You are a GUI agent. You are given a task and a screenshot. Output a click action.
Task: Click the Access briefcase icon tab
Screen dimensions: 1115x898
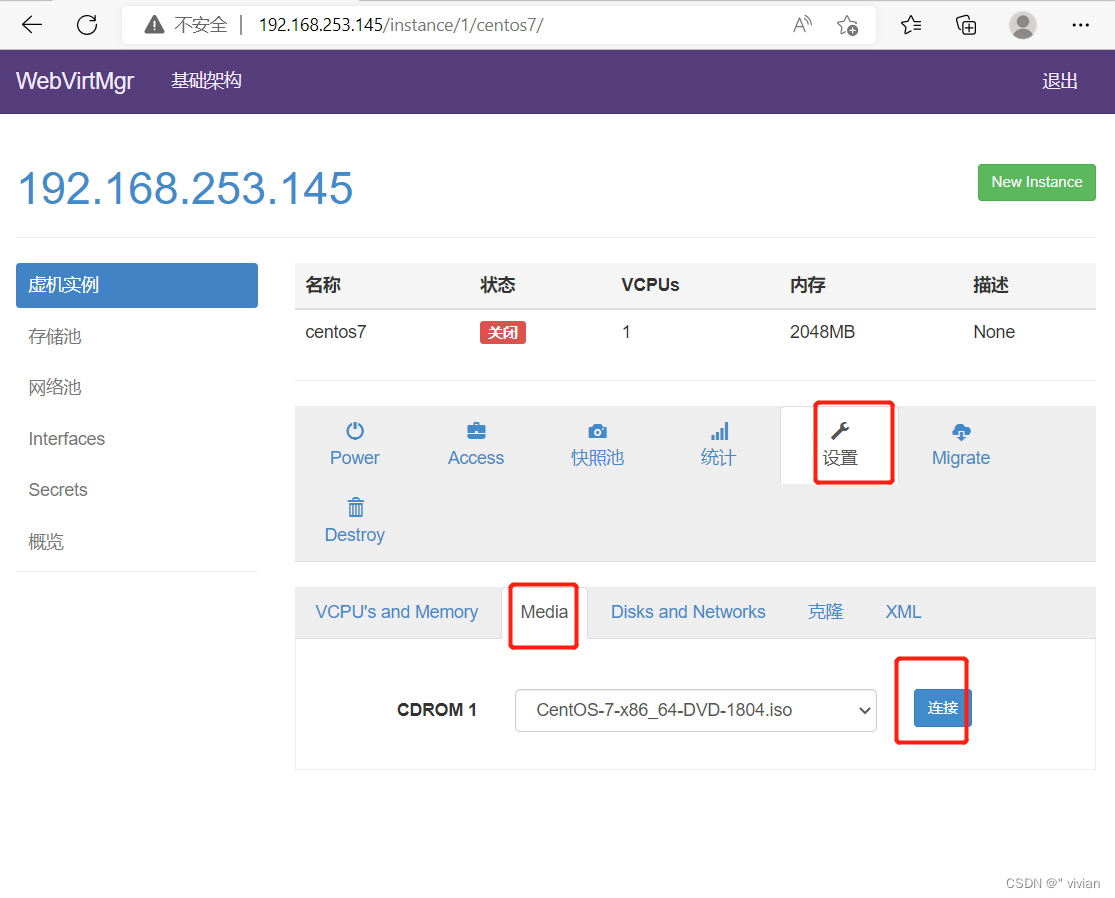click(476, 444)
